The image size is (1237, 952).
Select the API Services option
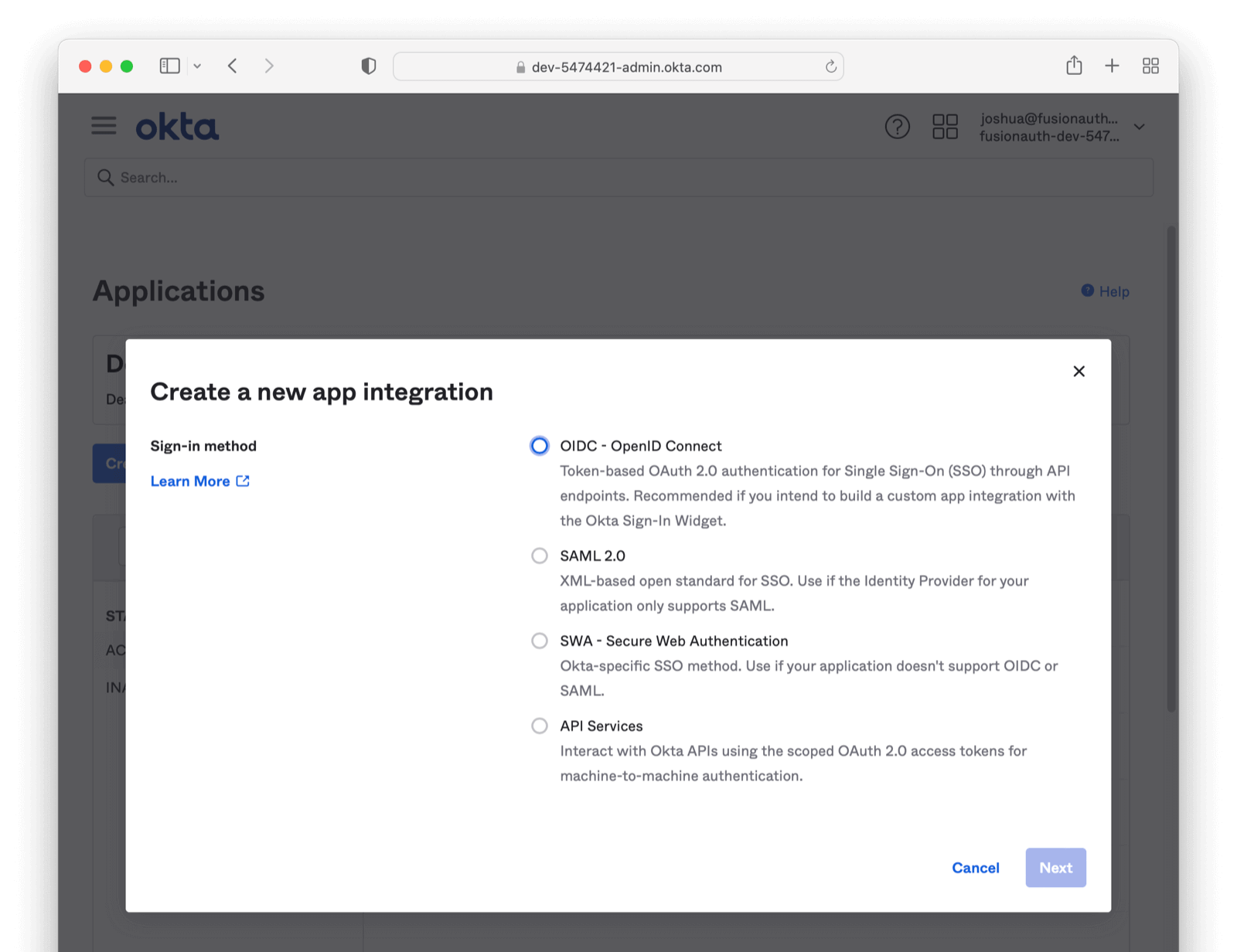[540, 726]
